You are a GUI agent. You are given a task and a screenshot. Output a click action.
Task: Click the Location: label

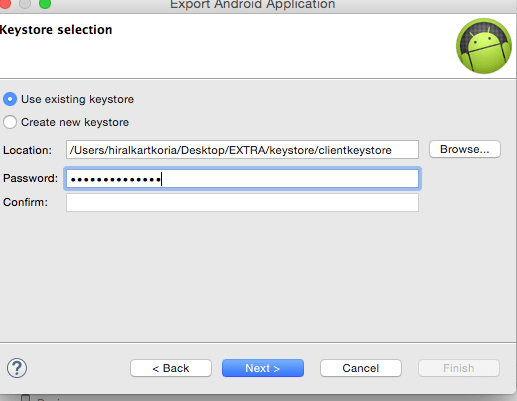click(x=27, y=150)
